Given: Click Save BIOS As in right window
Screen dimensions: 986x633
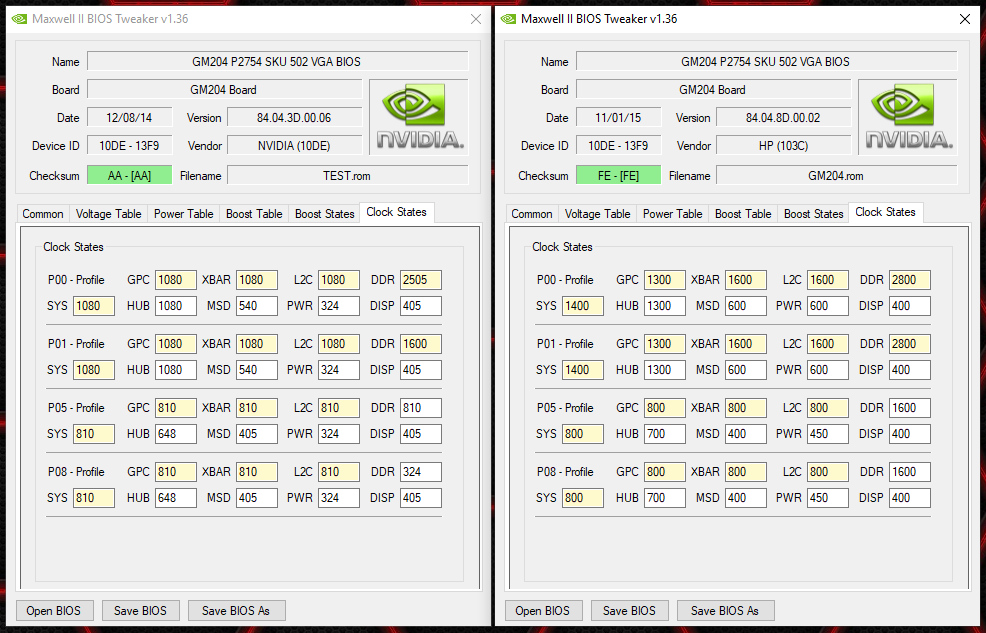Looking at the screenshot, I should click(x=724, y=610).
